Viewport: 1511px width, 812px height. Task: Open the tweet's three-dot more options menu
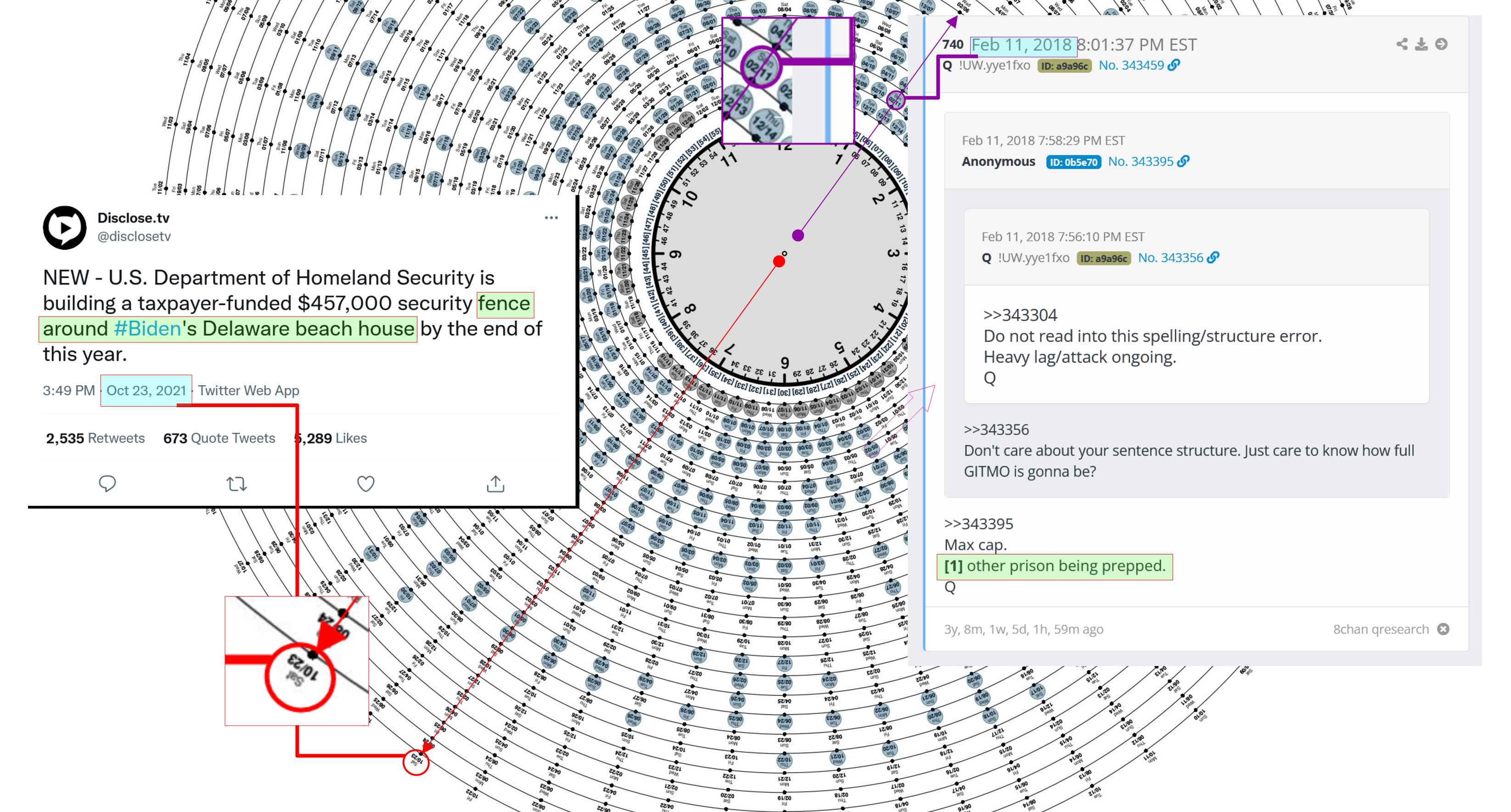[551, 218]
